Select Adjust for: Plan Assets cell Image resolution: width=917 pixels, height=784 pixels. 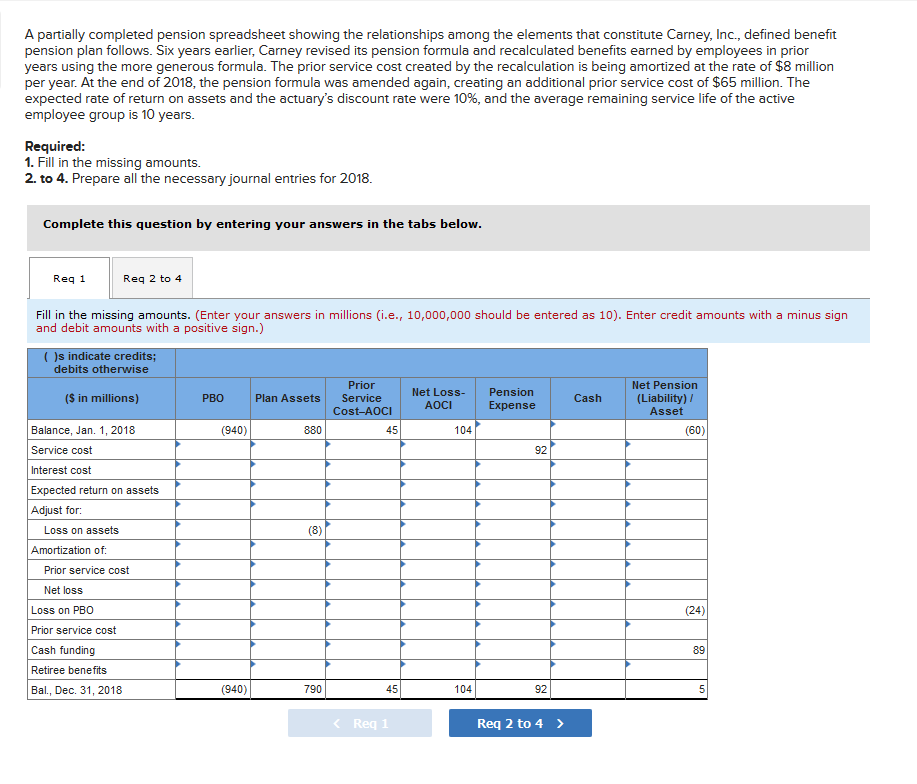point(288,510)
